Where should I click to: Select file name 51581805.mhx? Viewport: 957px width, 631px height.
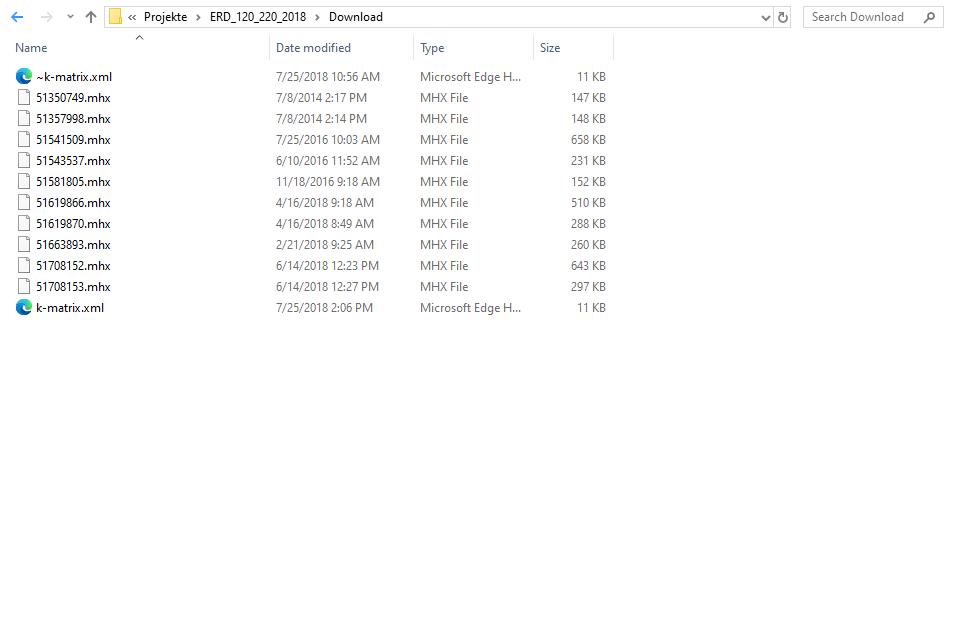pos(73,182)
